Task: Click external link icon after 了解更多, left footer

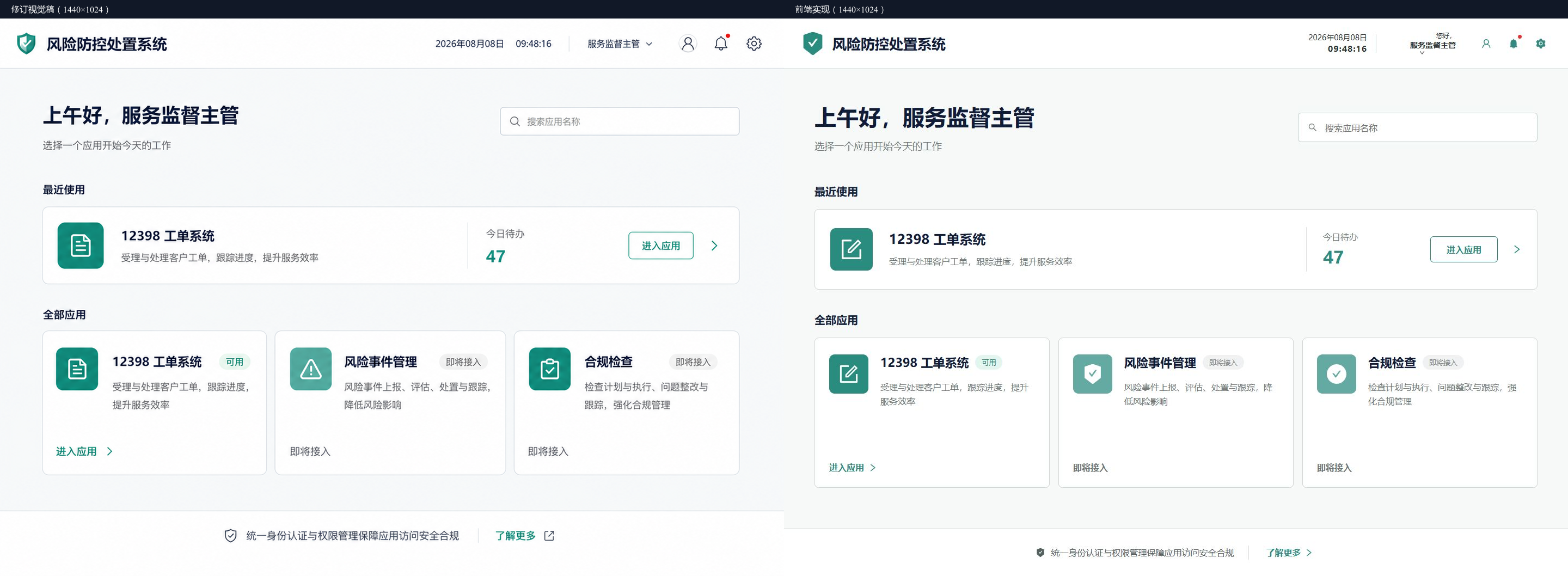Action: 549,536
